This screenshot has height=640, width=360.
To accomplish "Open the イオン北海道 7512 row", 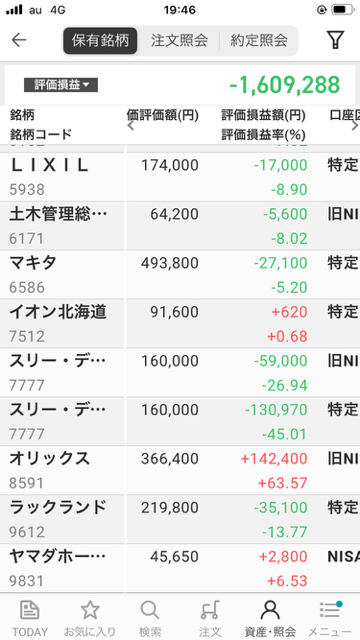I will coord(180,324).
